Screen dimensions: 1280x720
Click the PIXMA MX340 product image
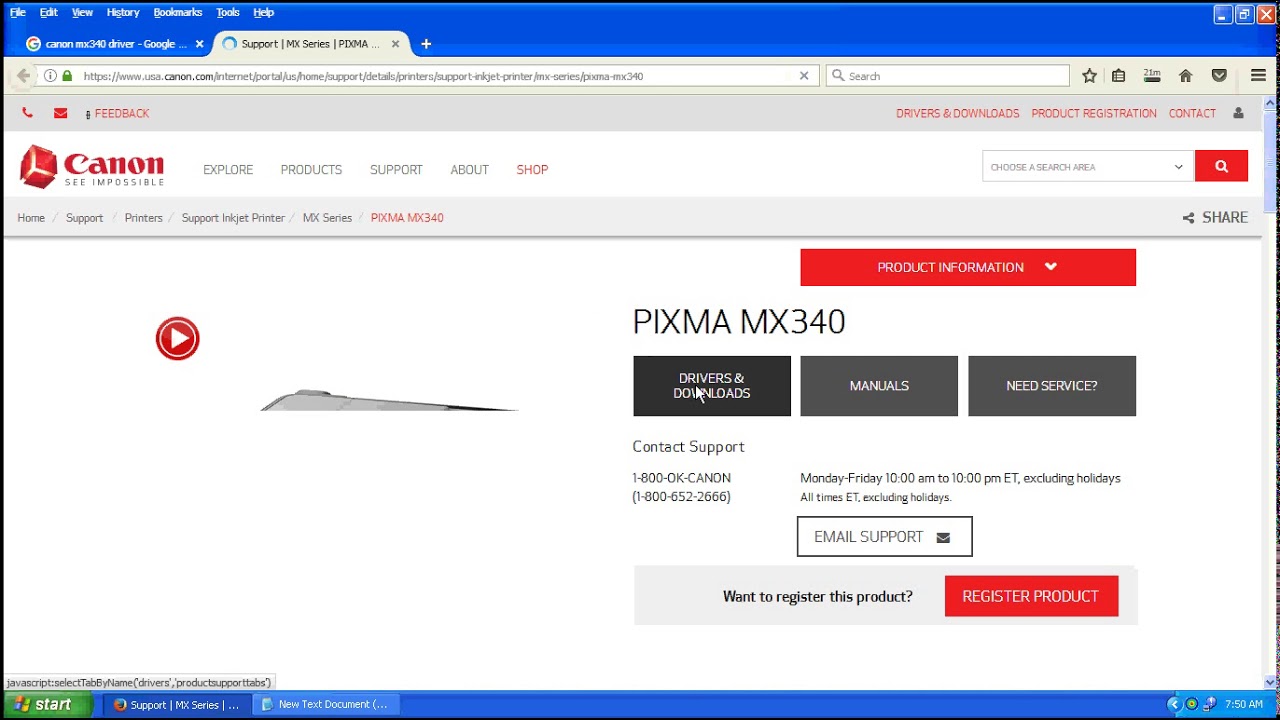click(389, 401)
